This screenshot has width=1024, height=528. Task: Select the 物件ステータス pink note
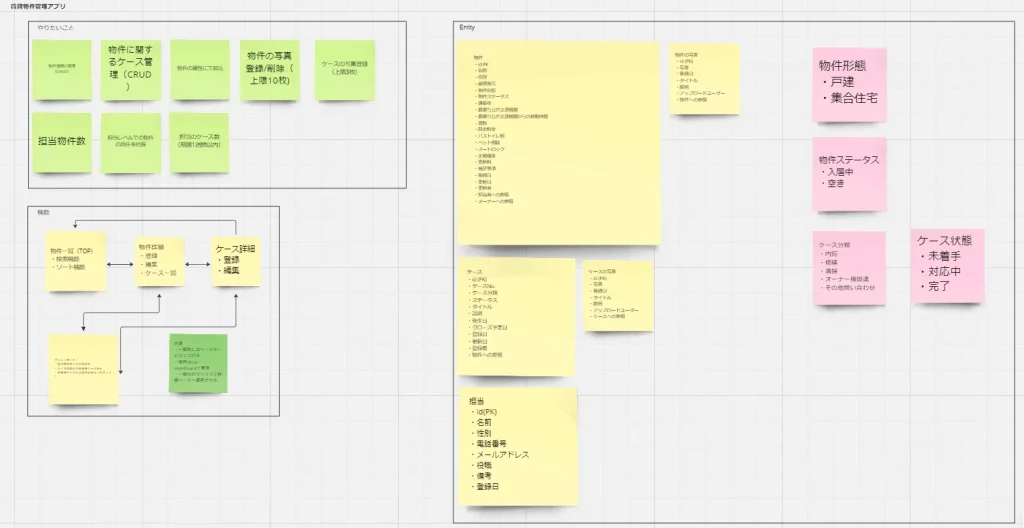point(849,174)
